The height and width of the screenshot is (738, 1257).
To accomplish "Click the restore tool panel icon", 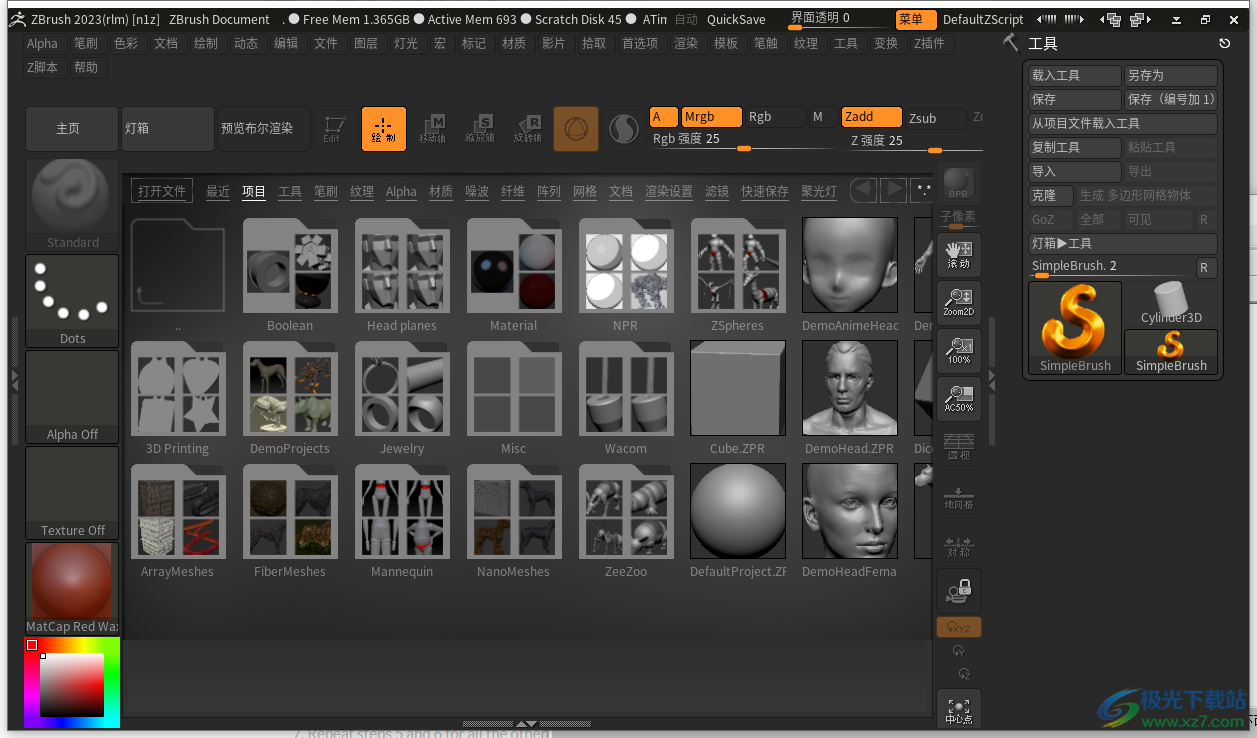I will (1225, 43).
